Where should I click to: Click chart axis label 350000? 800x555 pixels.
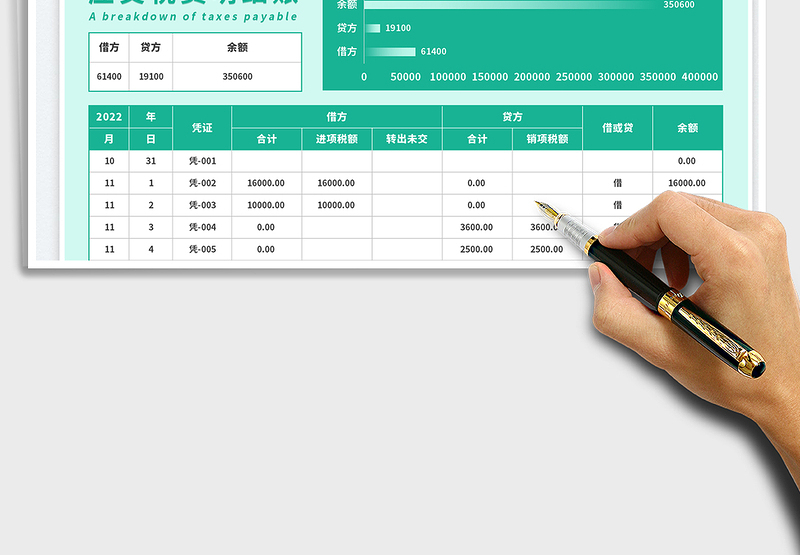click(658, 77)
